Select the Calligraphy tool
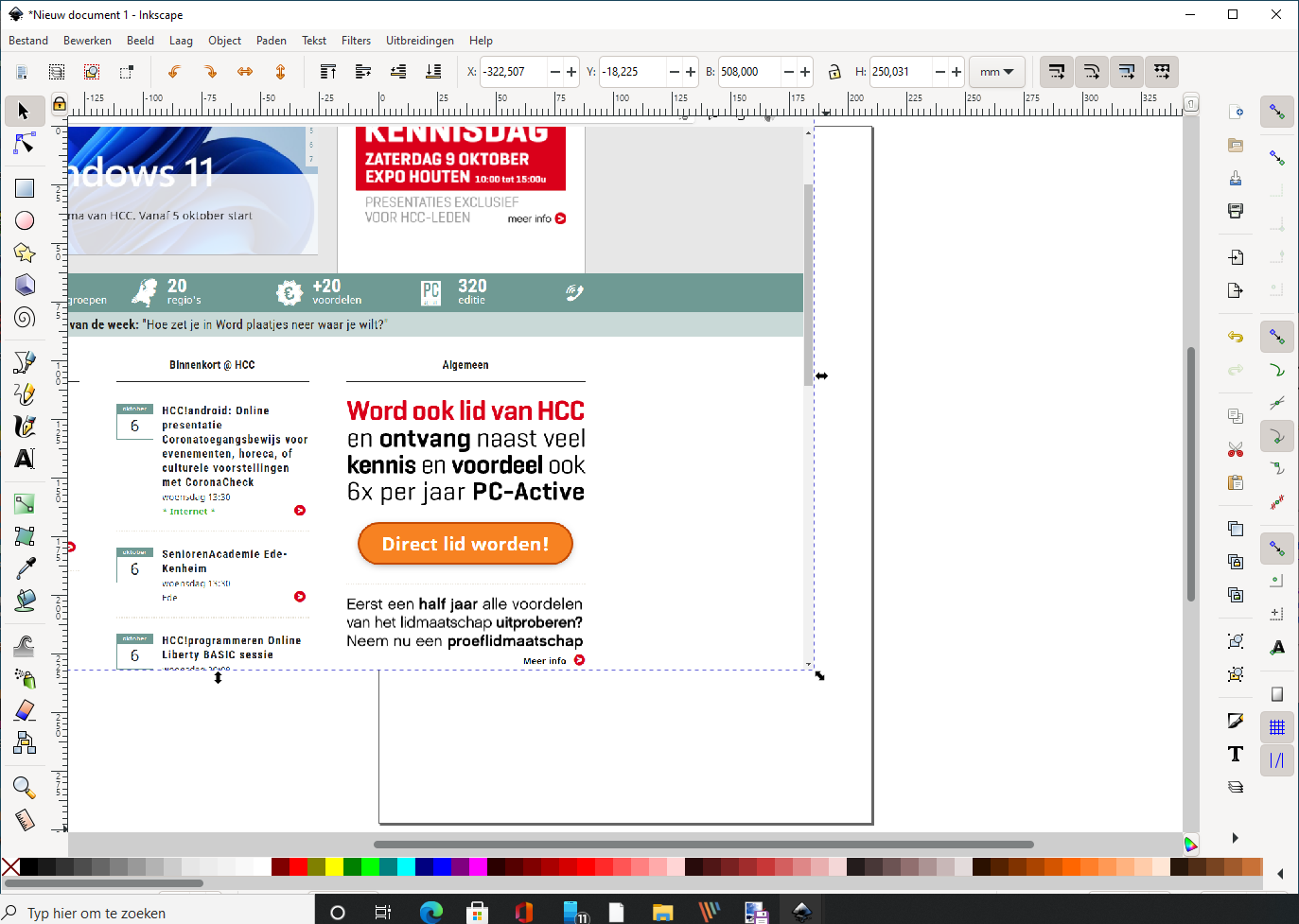Viewport: 1299px width, 924px height. point(24,426)
